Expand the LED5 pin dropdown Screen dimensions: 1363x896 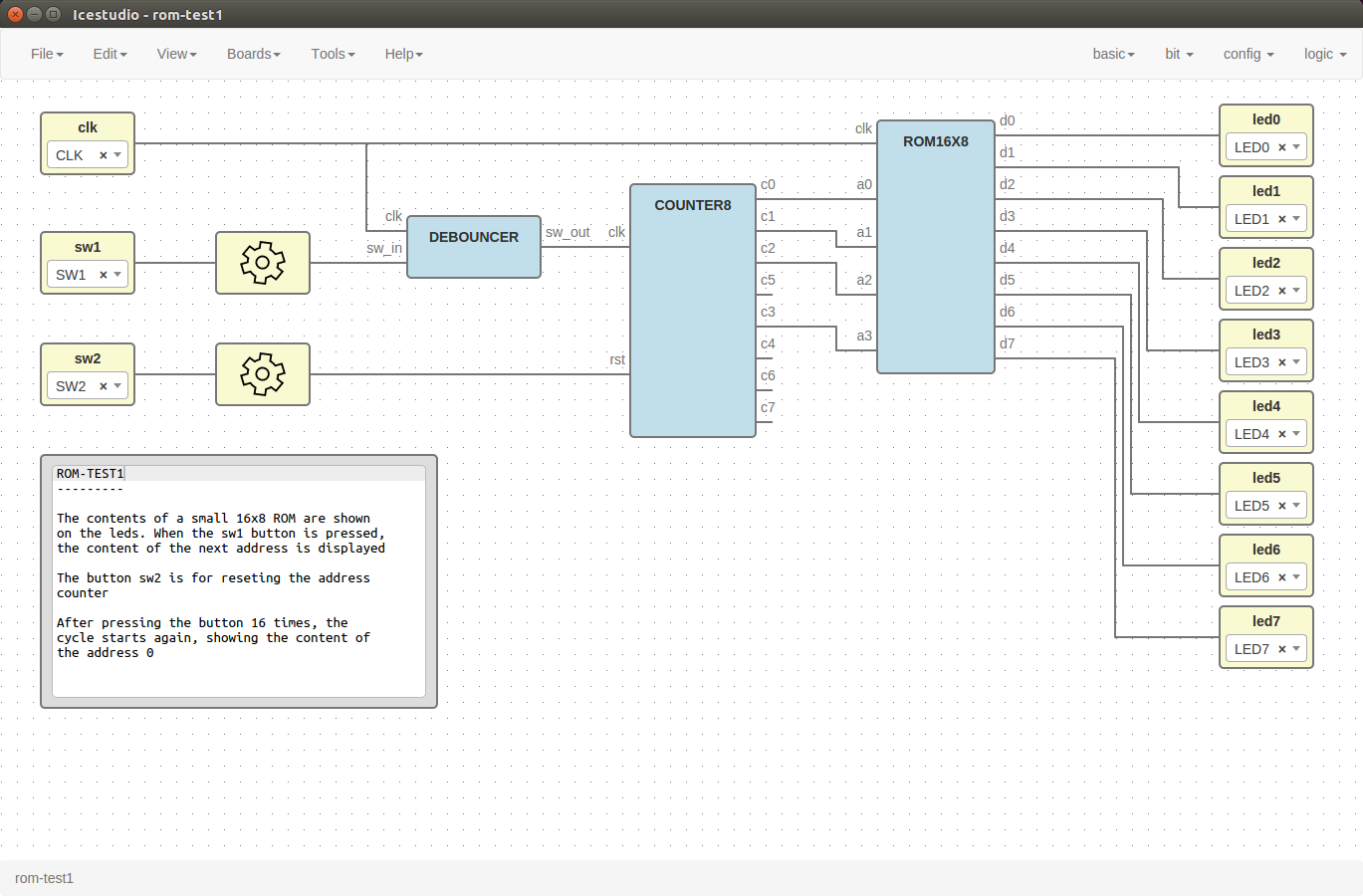click(1296, 506)
